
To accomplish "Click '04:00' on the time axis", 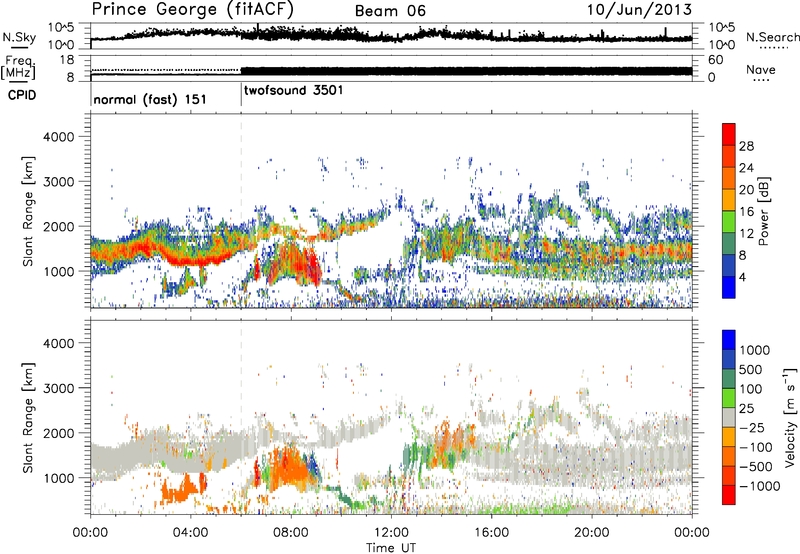I will pos(190,533).
